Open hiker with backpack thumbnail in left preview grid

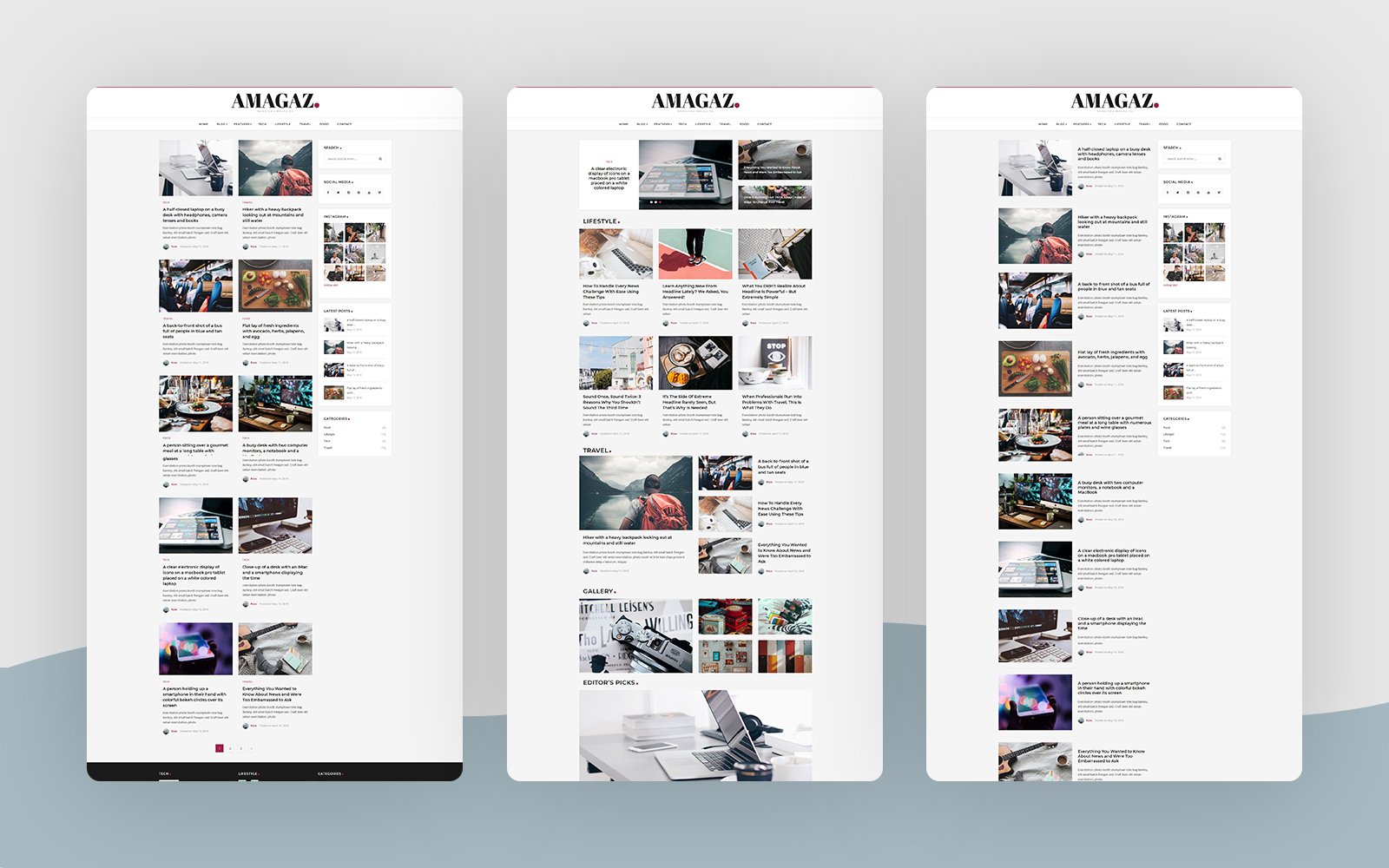pyautogui.click(x=275, y=168)
